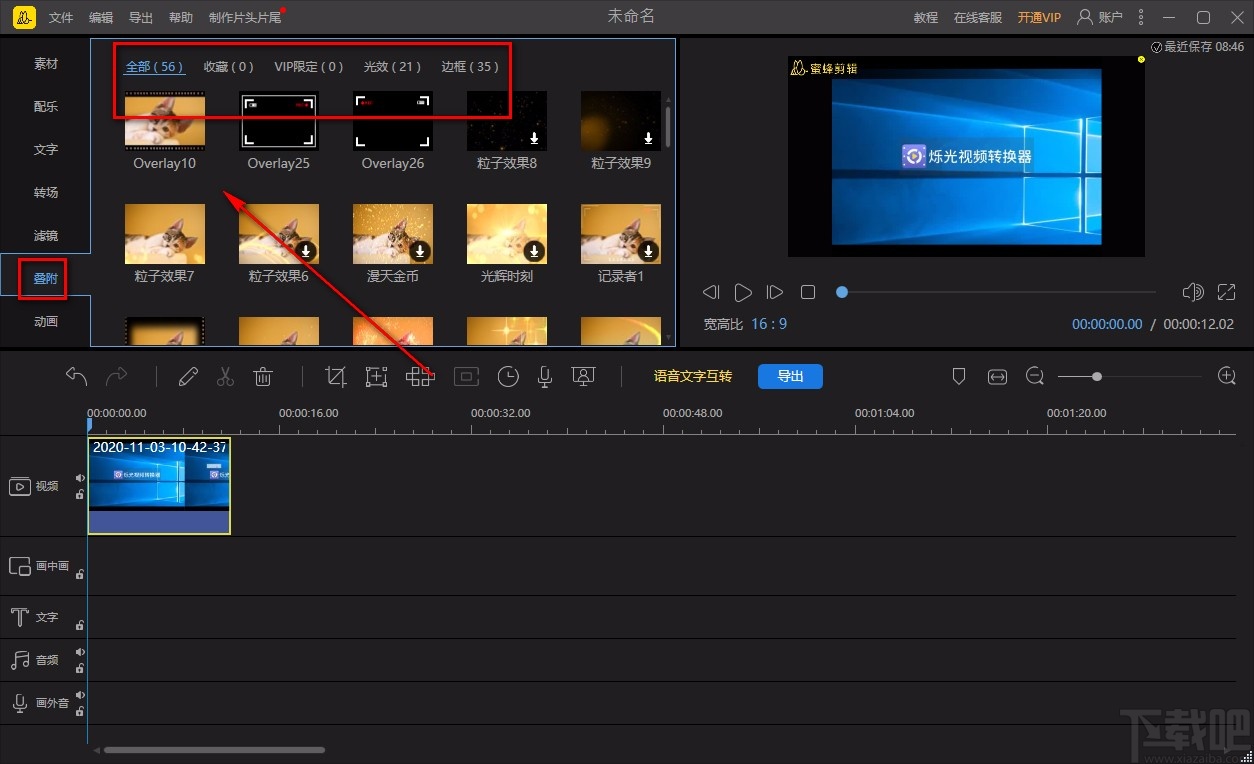
Task: Click the blue 导出 export button
Action: (790, 376)
